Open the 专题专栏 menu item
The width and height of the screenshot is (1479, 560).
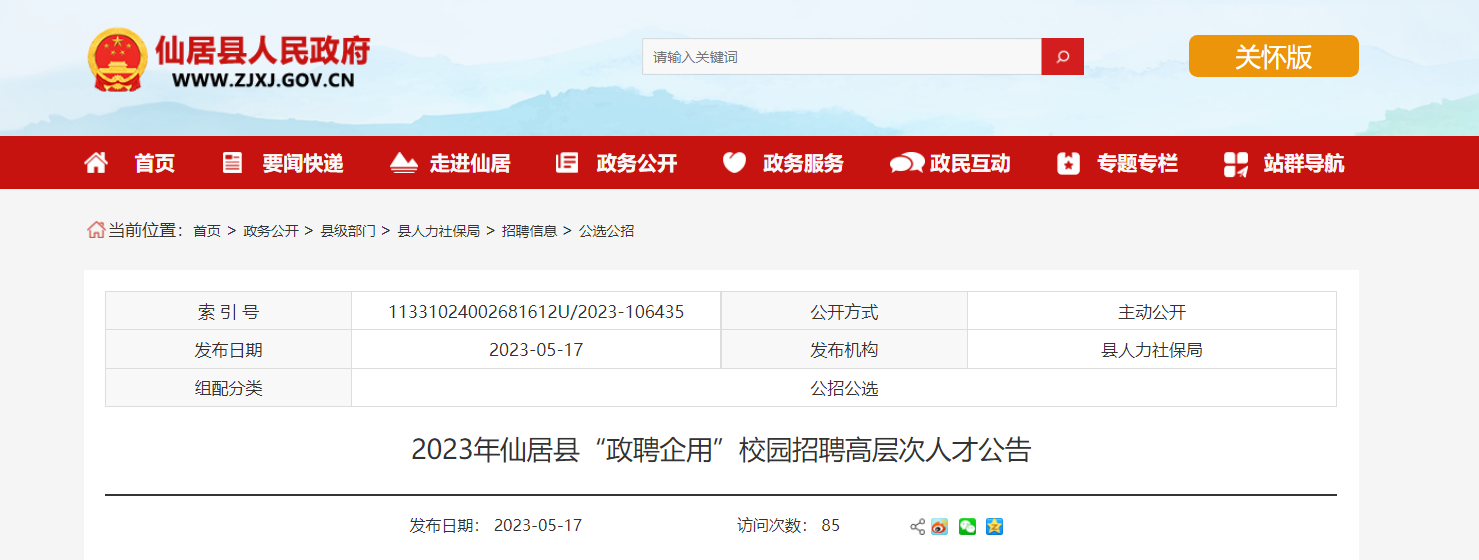(x=1137, y=163)
